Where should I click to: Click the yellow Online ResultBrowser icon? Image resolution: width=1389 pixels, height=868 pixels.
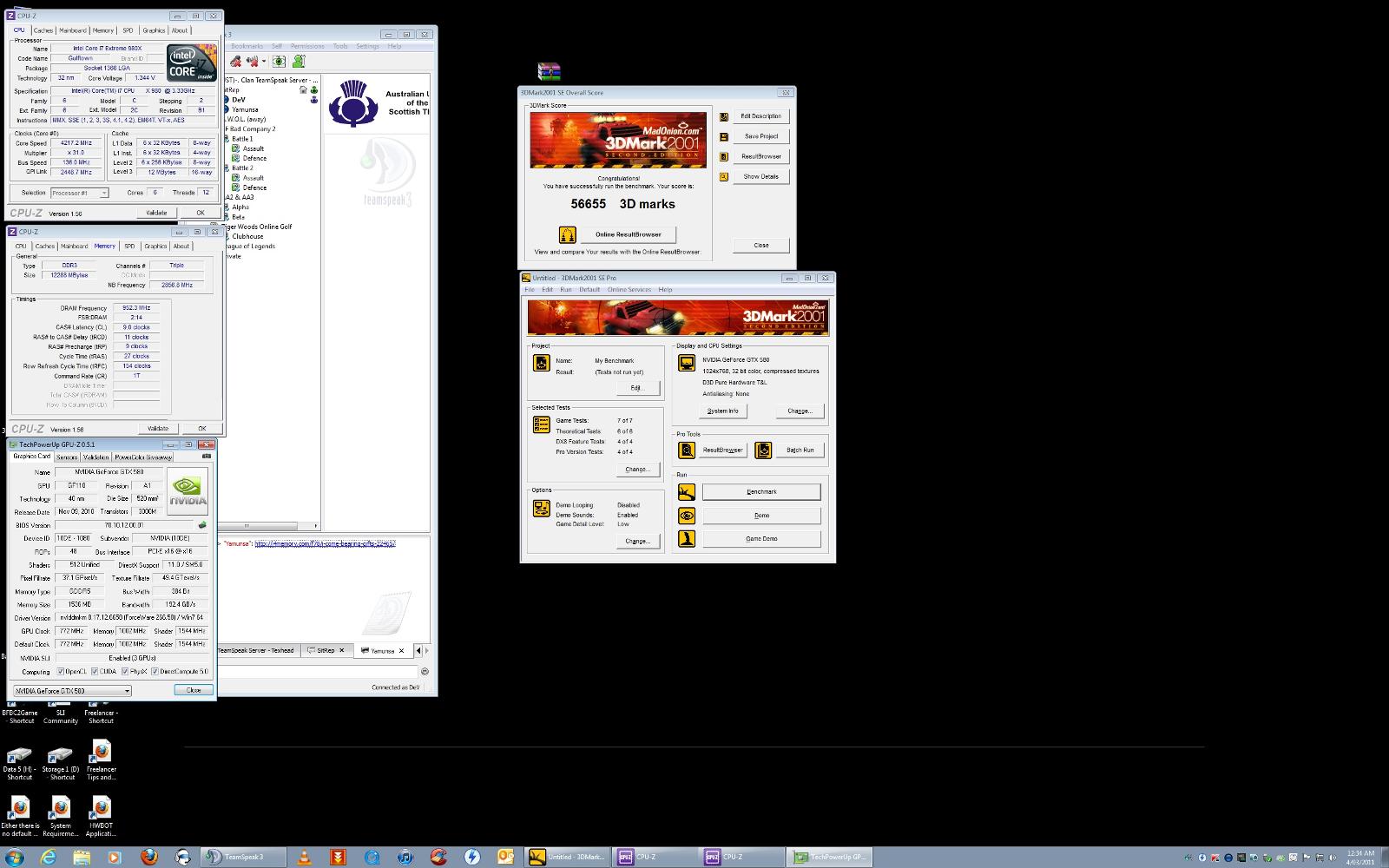[x=568, y=234]
